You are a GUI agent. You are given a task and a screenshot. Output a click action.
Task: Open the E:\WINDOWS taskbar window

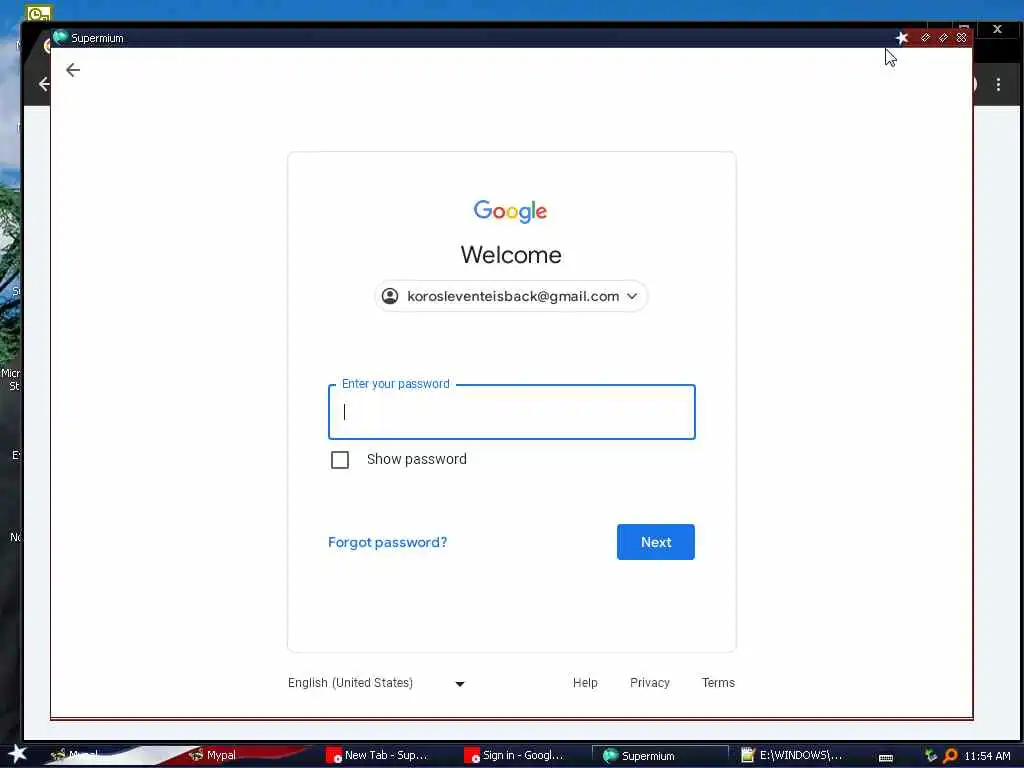tap(792, 755)
